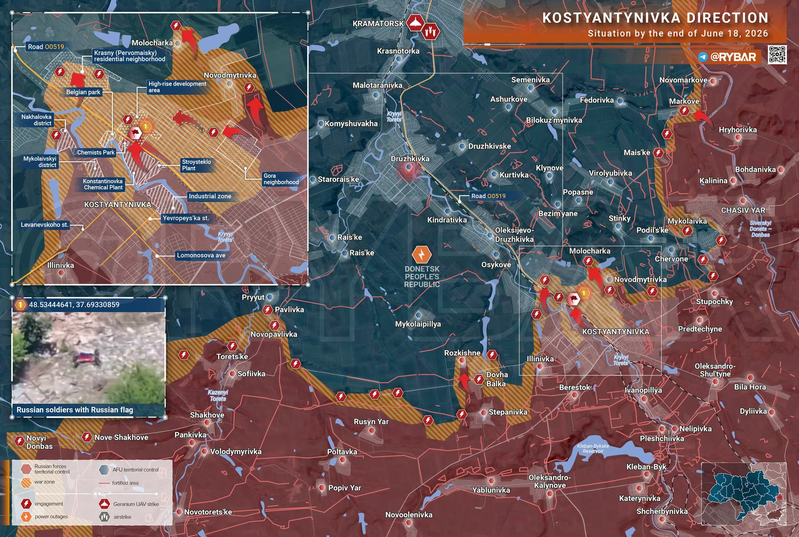Click the engagement icon next to Novyi Donbas
This screenshot has width=799, height=537.
(19, 441)
